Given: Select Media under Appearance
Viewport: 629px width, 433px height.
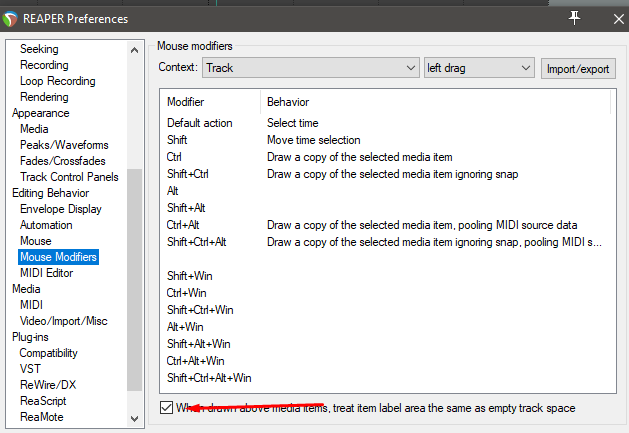Looking at the screenshot, I should [34, 129].
